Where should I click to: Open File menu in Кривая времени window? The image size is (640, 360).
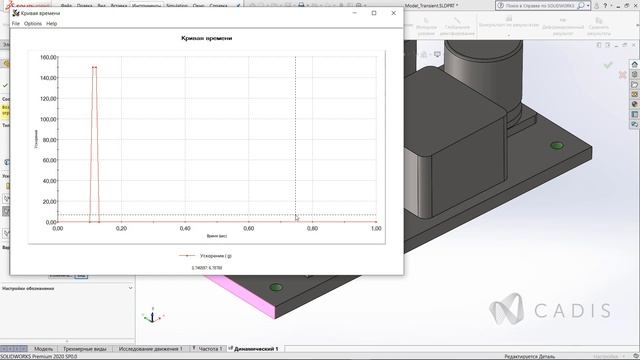(x=16, y=24)
